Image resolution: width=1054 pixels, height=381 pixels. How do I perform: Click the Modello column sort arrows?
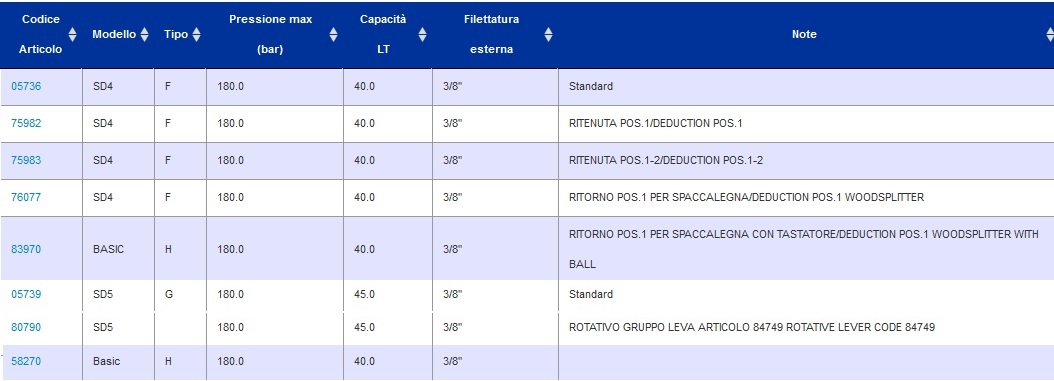coord(145,34)
